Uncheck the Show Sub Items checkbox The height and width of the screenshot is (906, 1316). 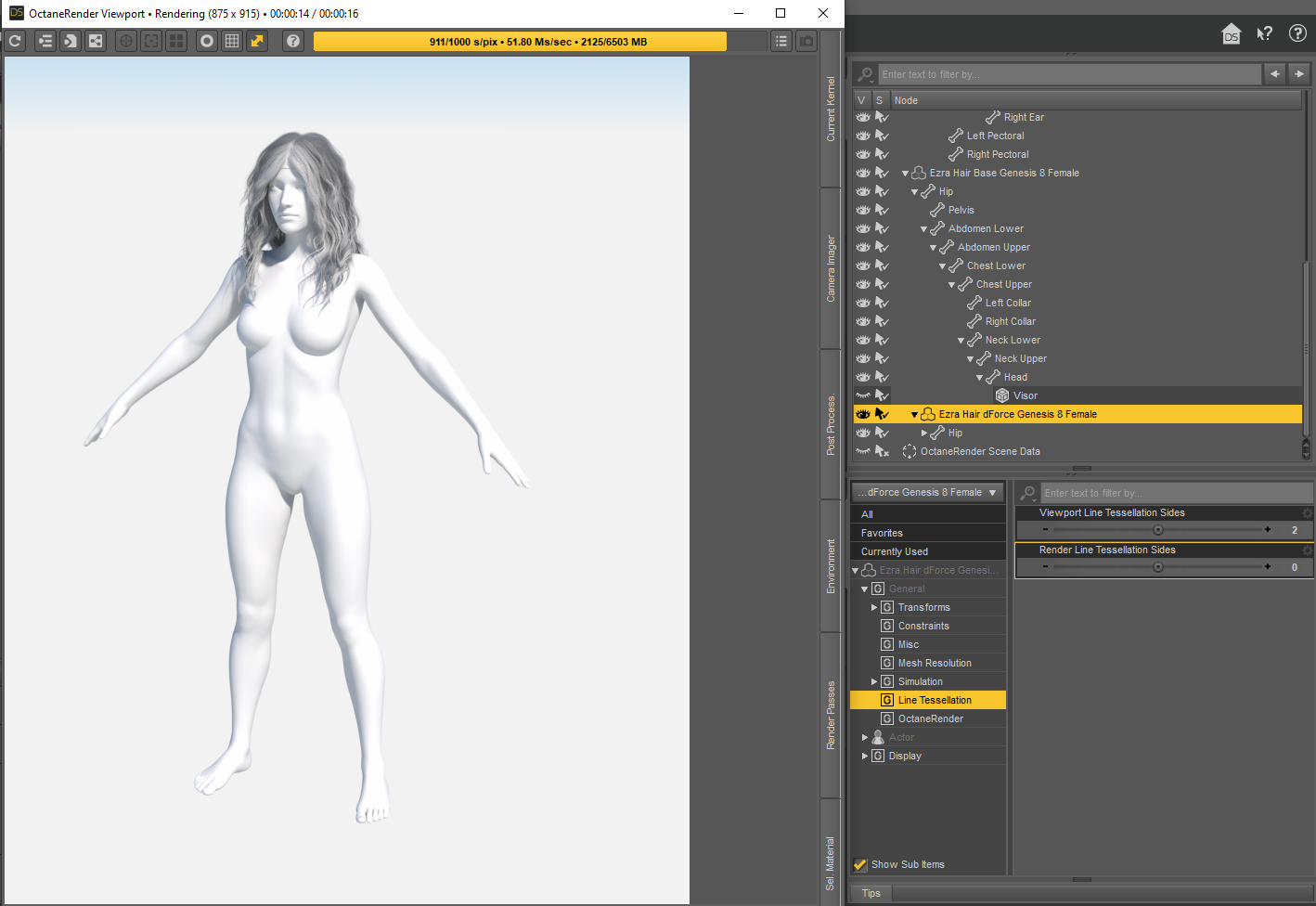(x=860, y=864)
